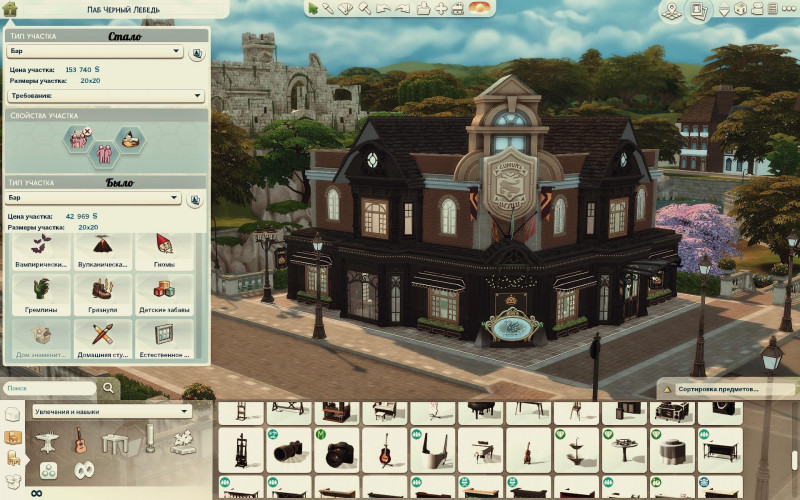The image size is (800, 500).
Task: Open the upper Бар lot type dropdown
Action: (95, 51)
